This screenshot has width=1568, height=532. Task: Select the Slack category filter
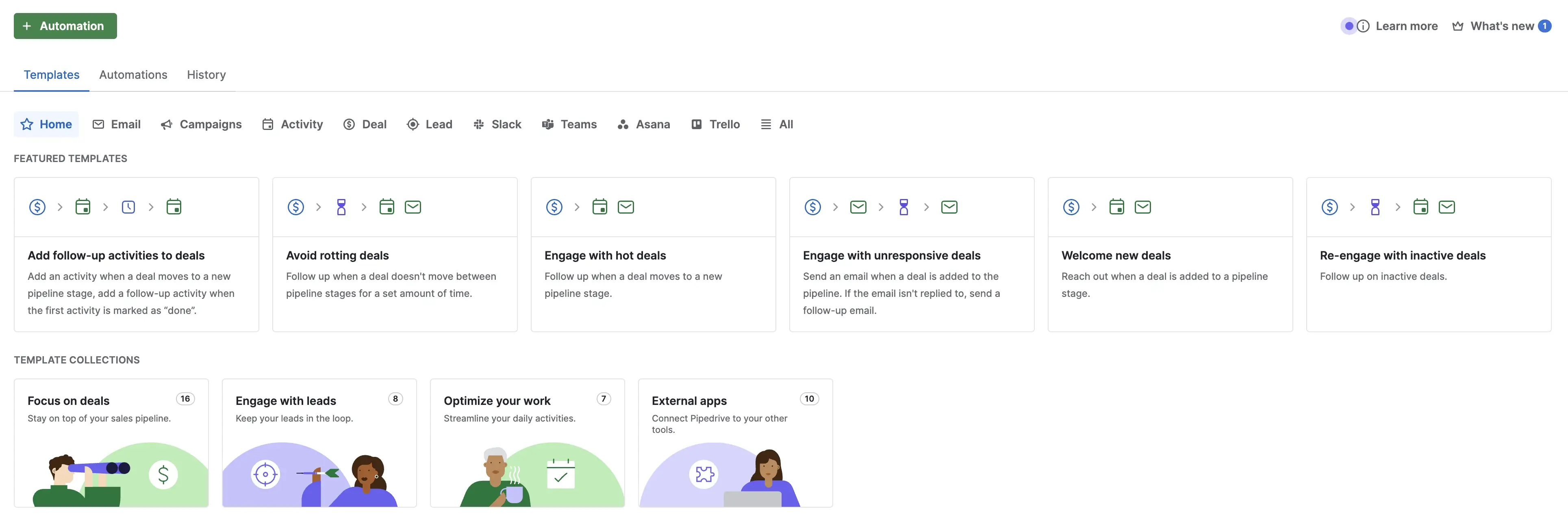(x=497, y=125)
